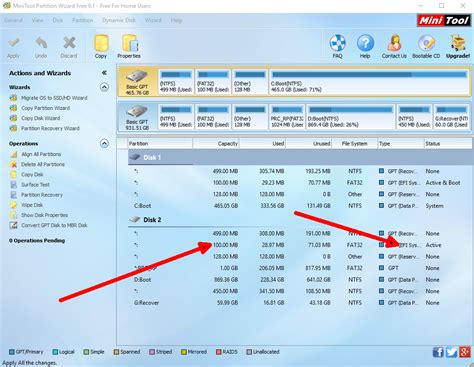
Task: Select C:Boot partition block in disk map
Action: (x=369, y=82)
